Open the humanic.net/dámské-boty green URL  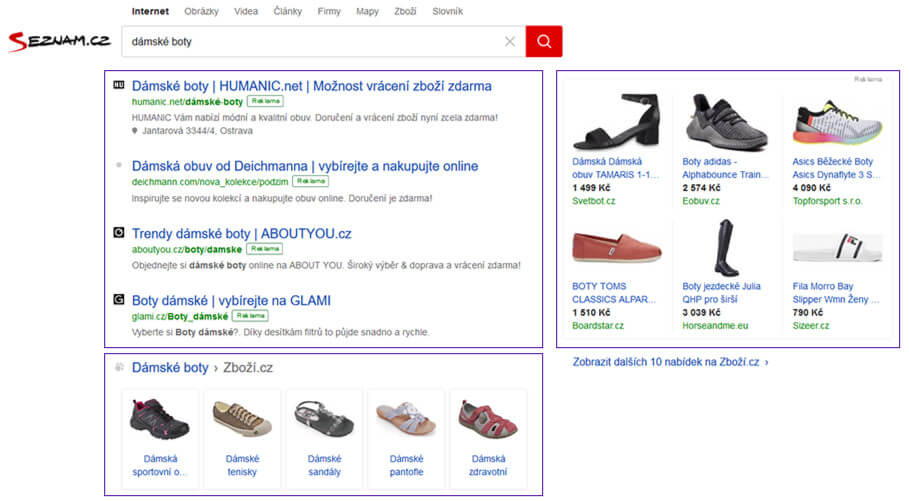pyautogui.click(x=187, y=102)
